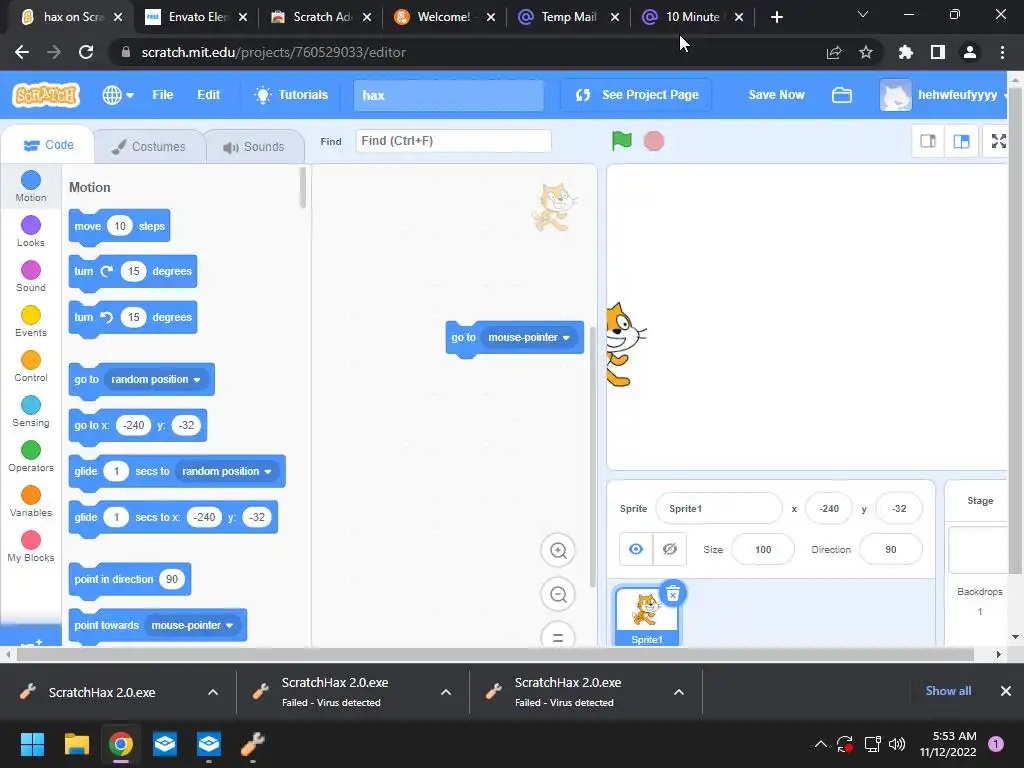Open the My Stuff folder icon
1024x768 pixels.
click(842, 95)
